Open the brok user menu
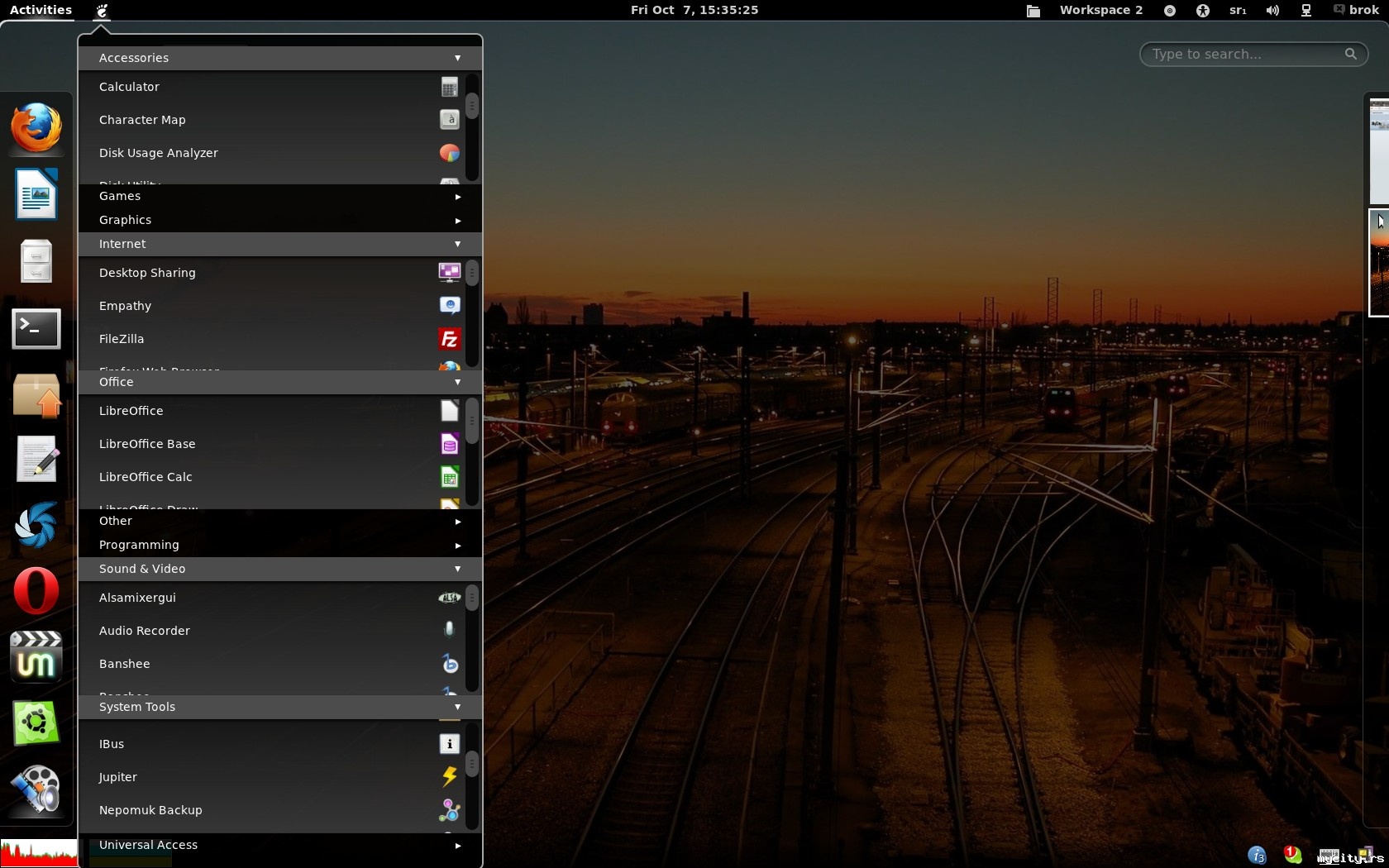 point(1356,10)
